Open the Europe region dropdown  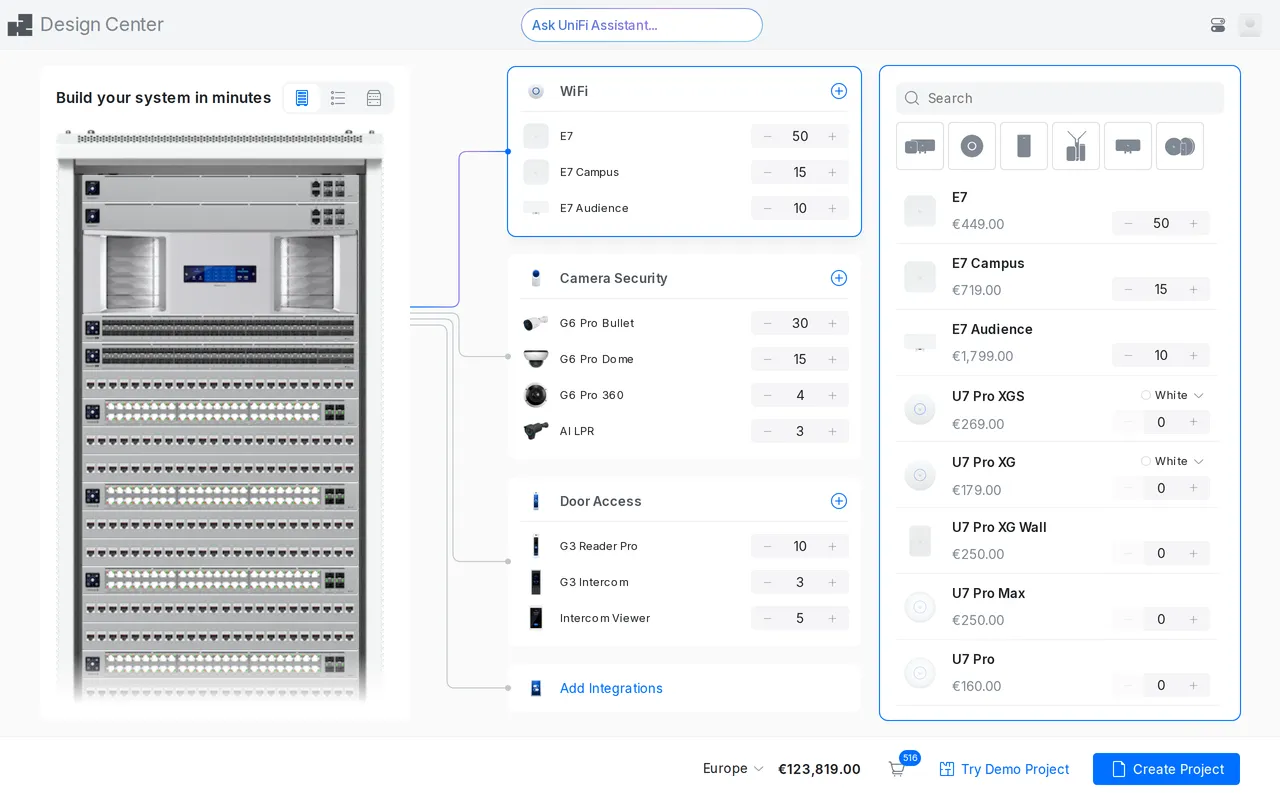(733, 768)
